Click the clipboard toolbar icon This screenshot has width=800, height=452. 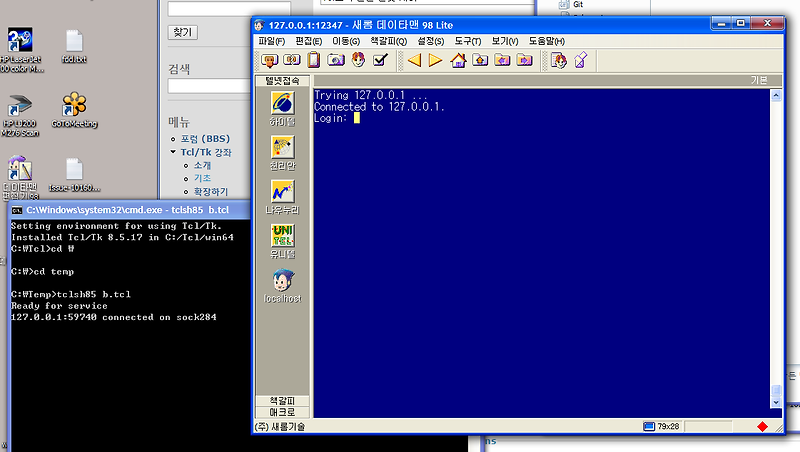314,60
